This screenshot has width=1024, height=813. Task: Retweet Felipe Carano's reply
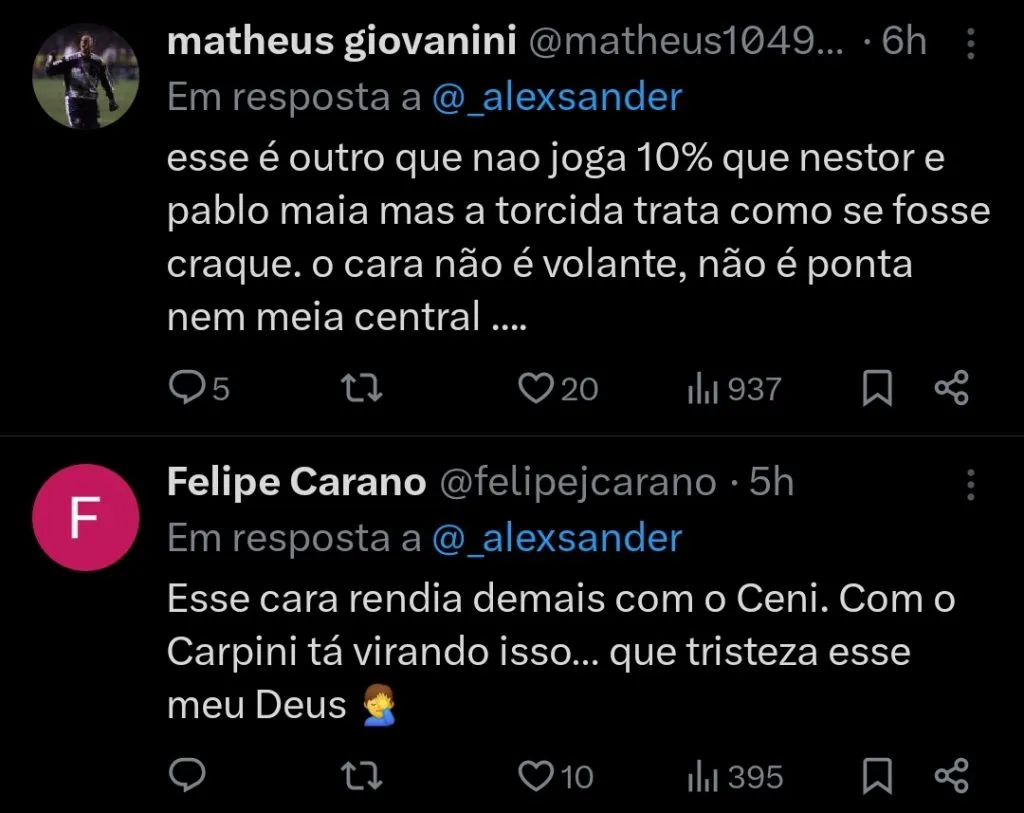pyautogui.click(x=360, y=775)
